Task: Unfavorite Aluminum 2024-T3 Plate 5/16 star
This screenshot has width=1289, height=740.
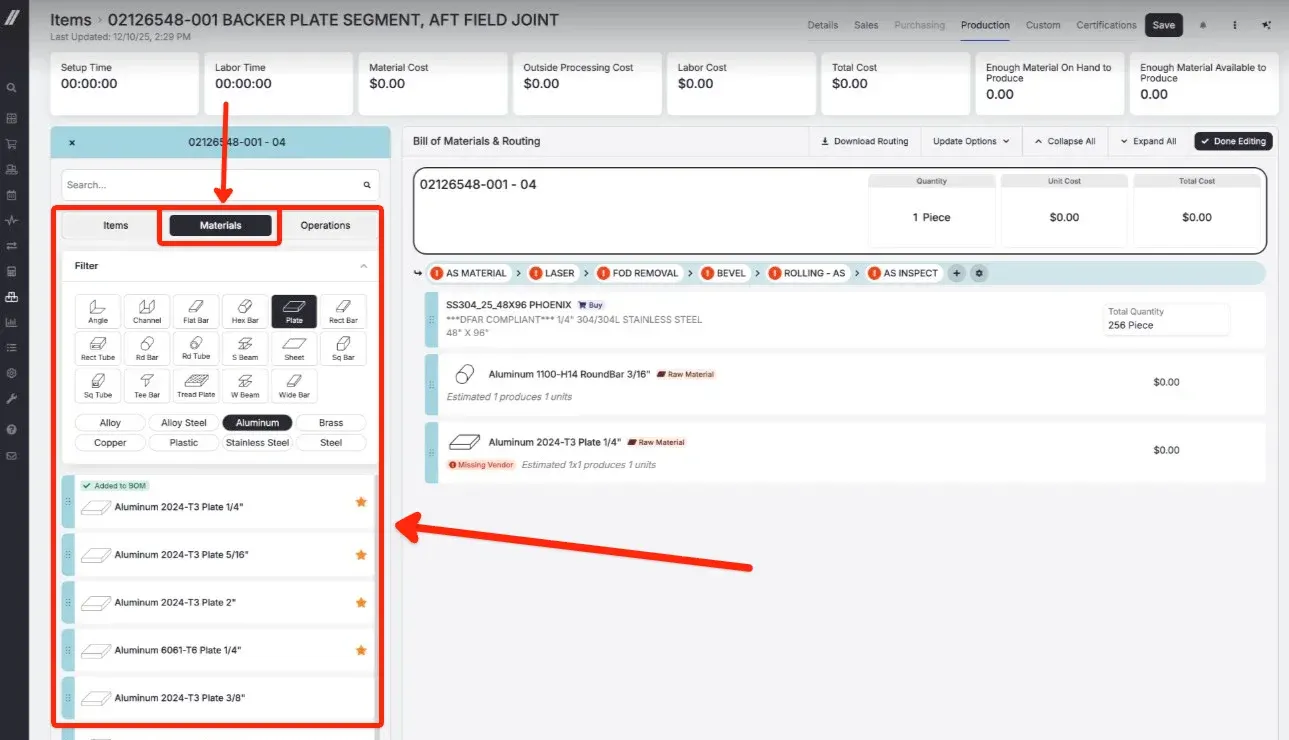Action: pyautogui.click(x=360, y=554)
